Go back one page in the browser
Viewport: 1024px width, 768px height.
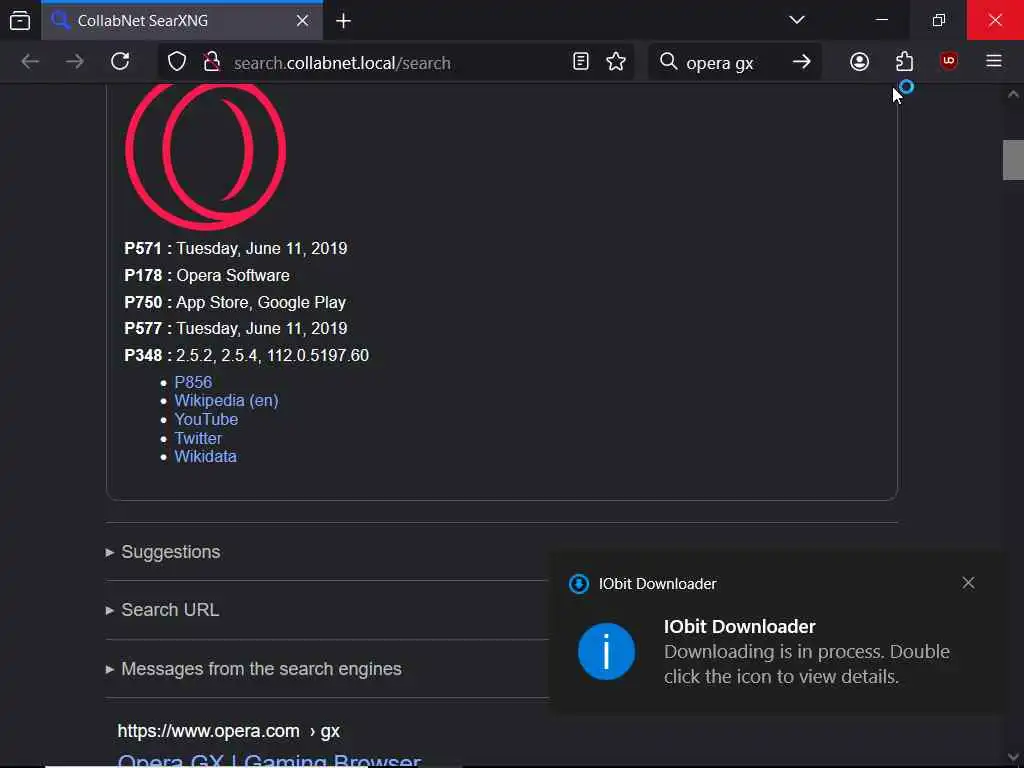point(30,62)
